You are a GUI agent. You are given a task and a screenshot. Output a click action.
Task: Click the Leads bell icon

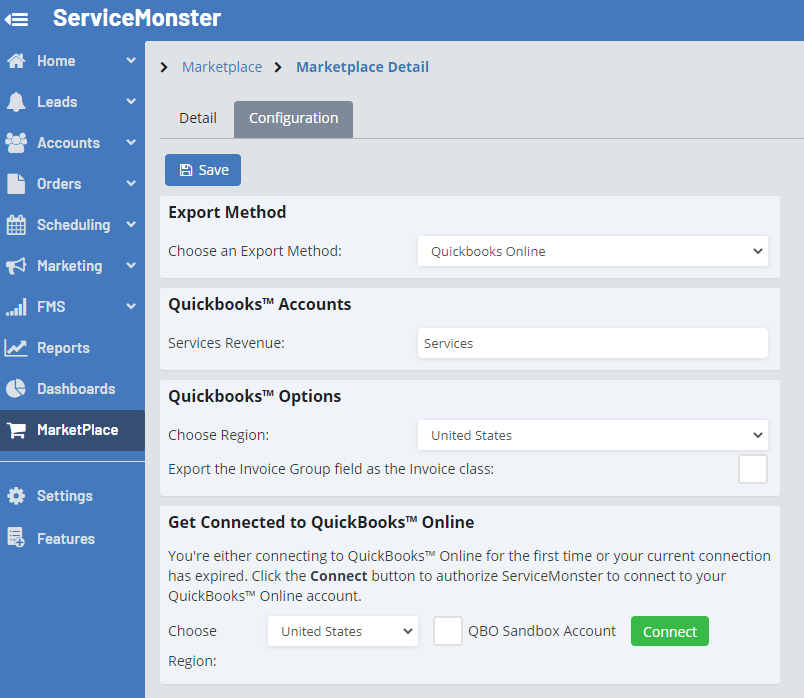click(x=16, y=102)
